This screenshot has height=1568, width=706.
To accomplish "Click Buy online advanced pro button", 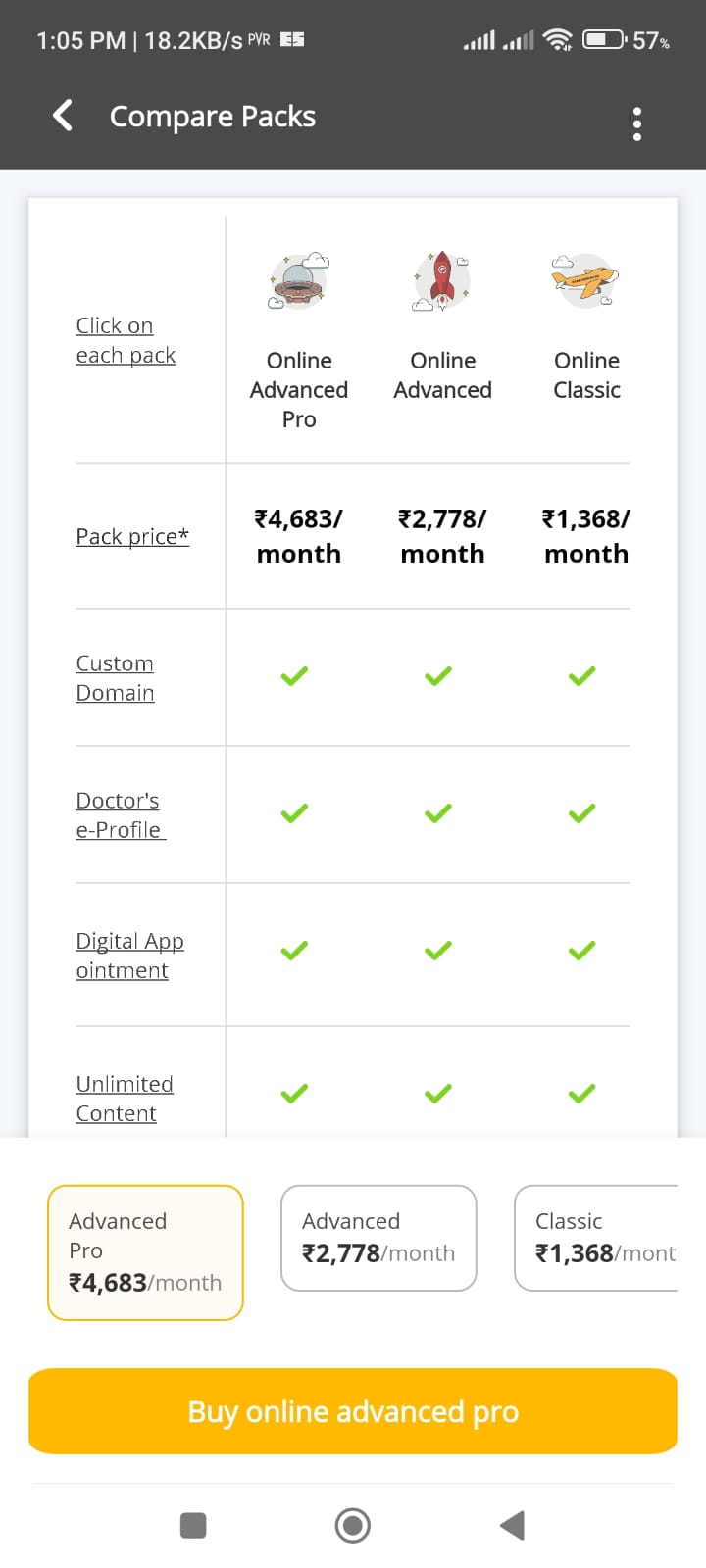I will [x=353, y=1411].
